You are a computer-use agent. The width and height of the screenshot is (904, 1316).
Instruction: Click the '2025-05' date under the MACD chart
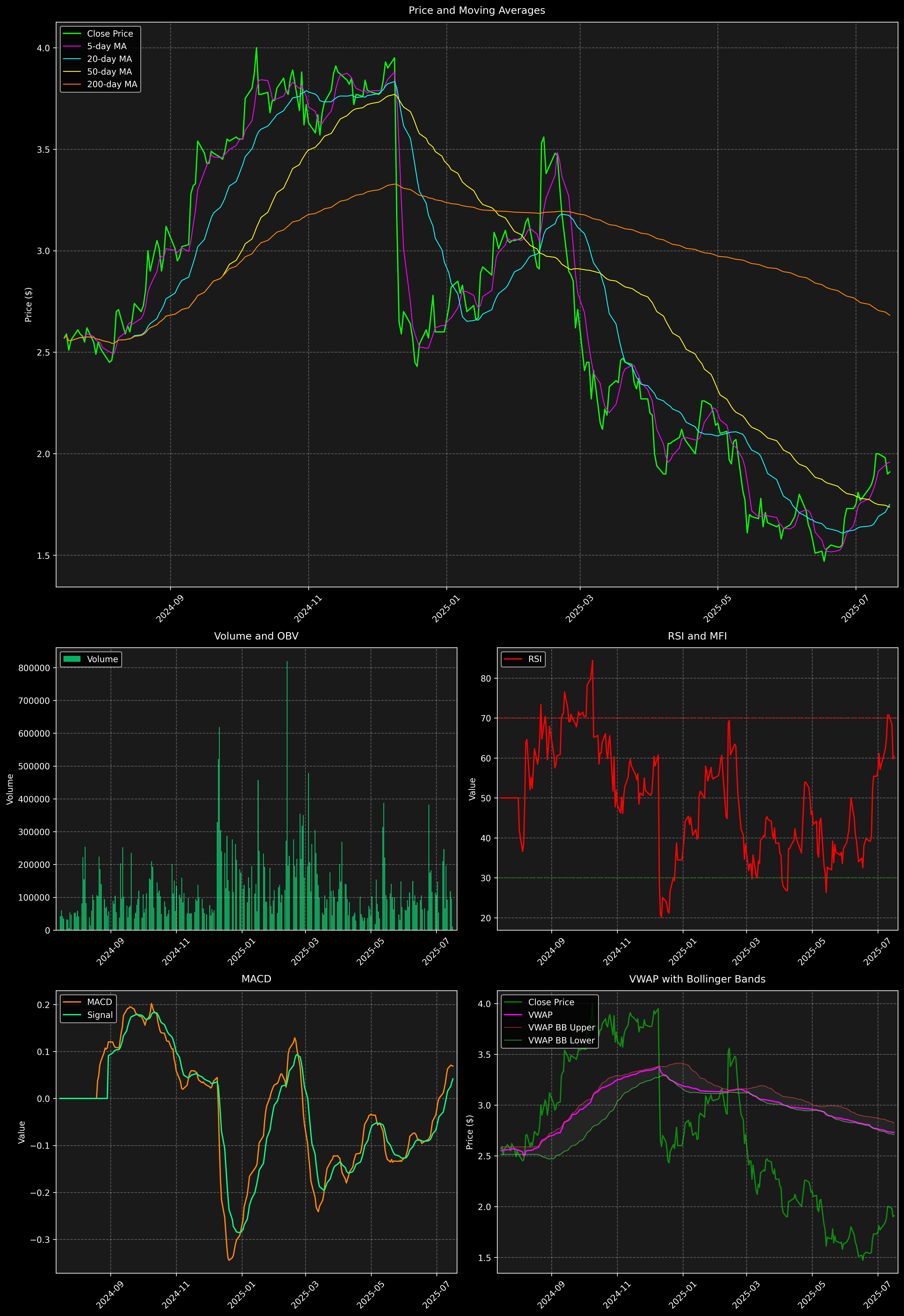pyautogui.click(x=371, y=1295)
